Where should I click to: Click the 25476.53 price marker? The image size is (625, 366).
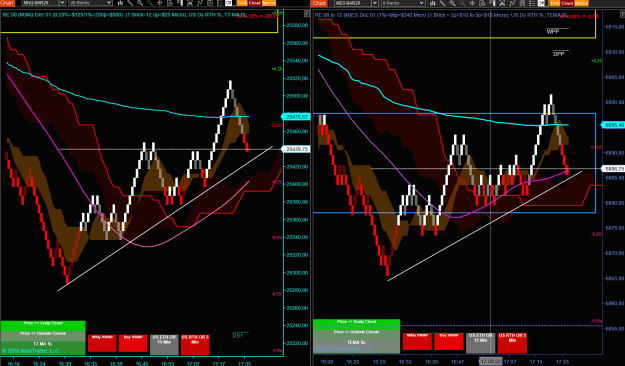coord(295,117)
